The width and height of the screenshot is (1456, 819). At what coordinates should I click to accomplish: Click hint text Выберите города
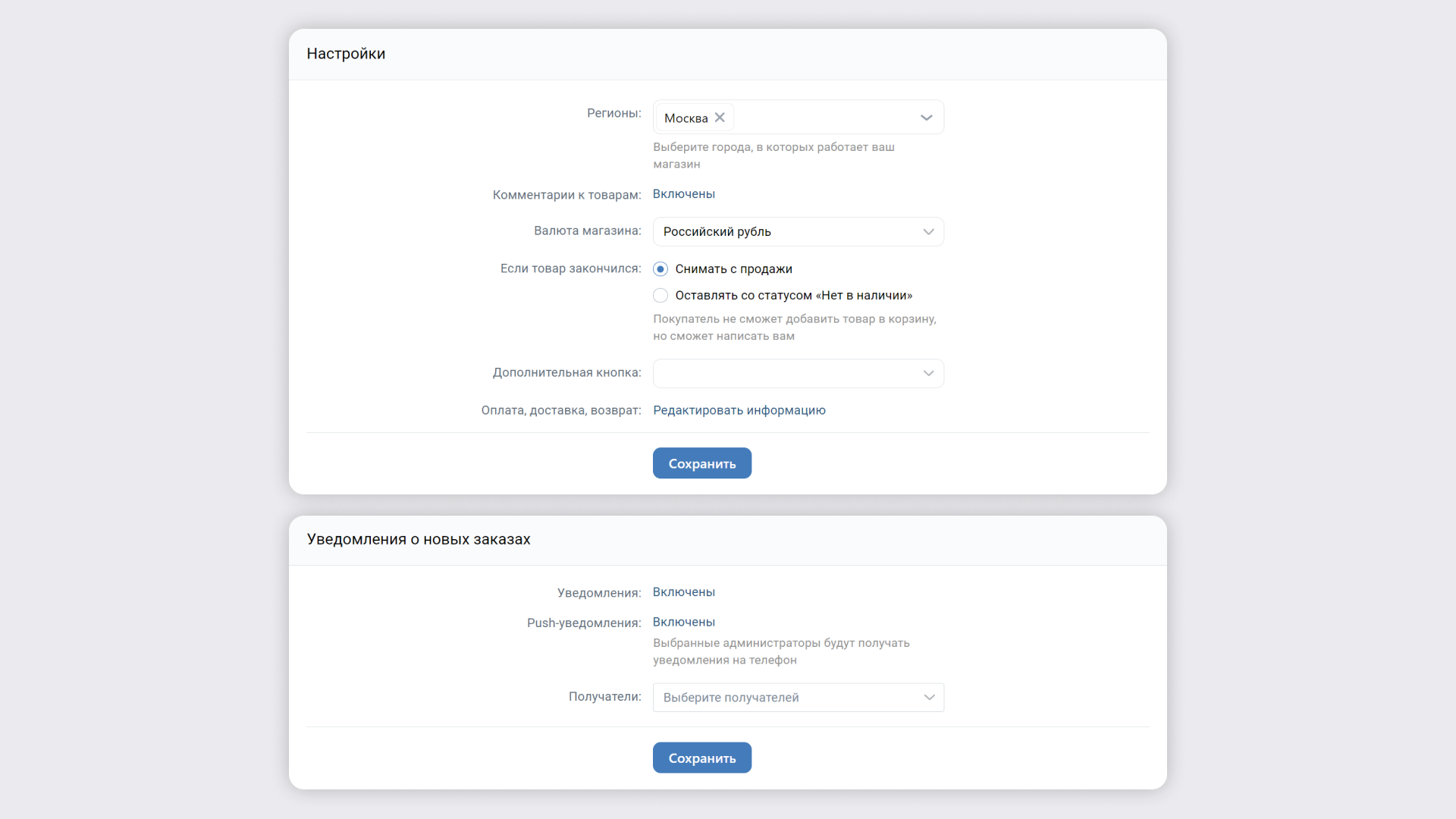click(x=773, y=155)
